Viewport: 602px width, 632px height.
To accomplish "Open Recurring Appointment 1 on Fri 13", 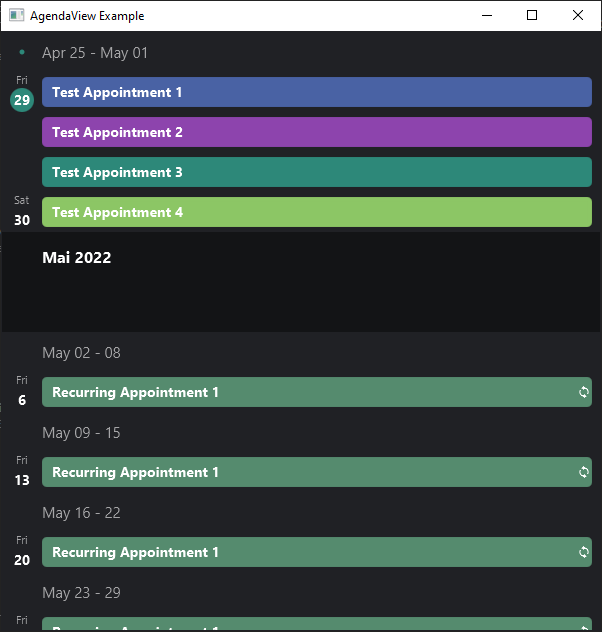I will point(300,472).
